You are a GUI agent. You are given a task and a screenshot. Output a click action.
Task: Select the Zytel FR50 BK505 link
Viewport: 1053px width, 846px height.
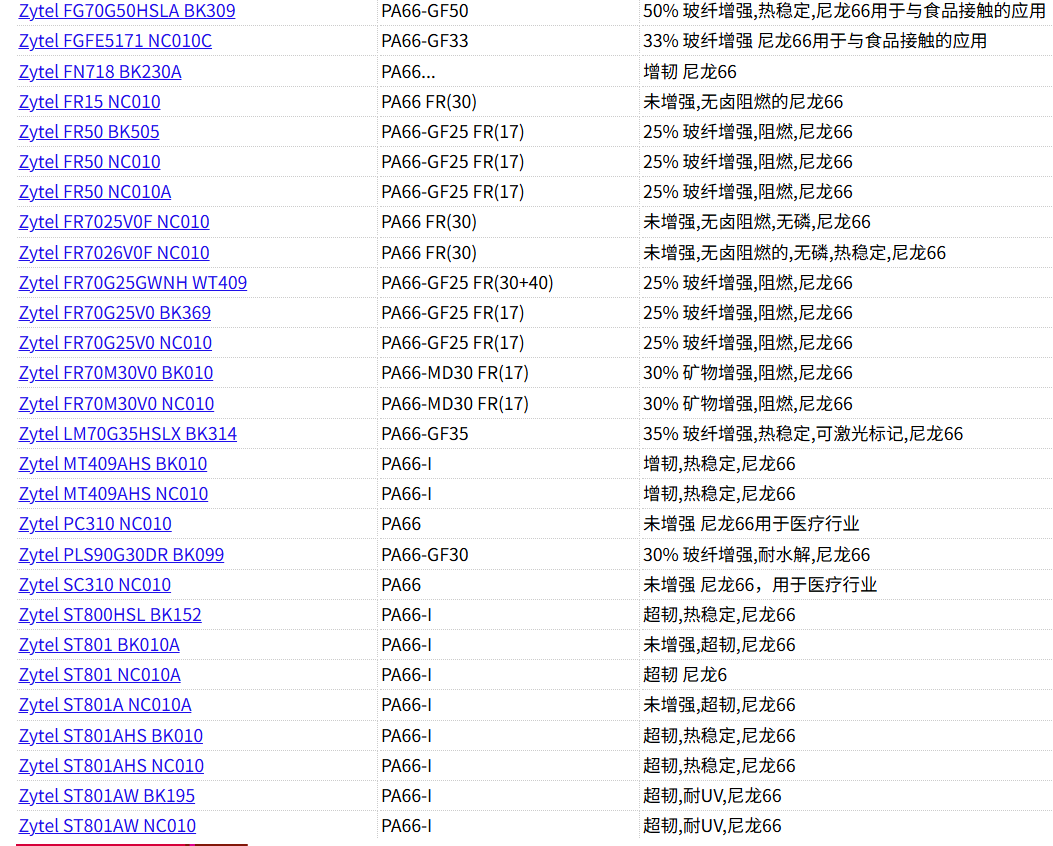[x=89, y=132]
